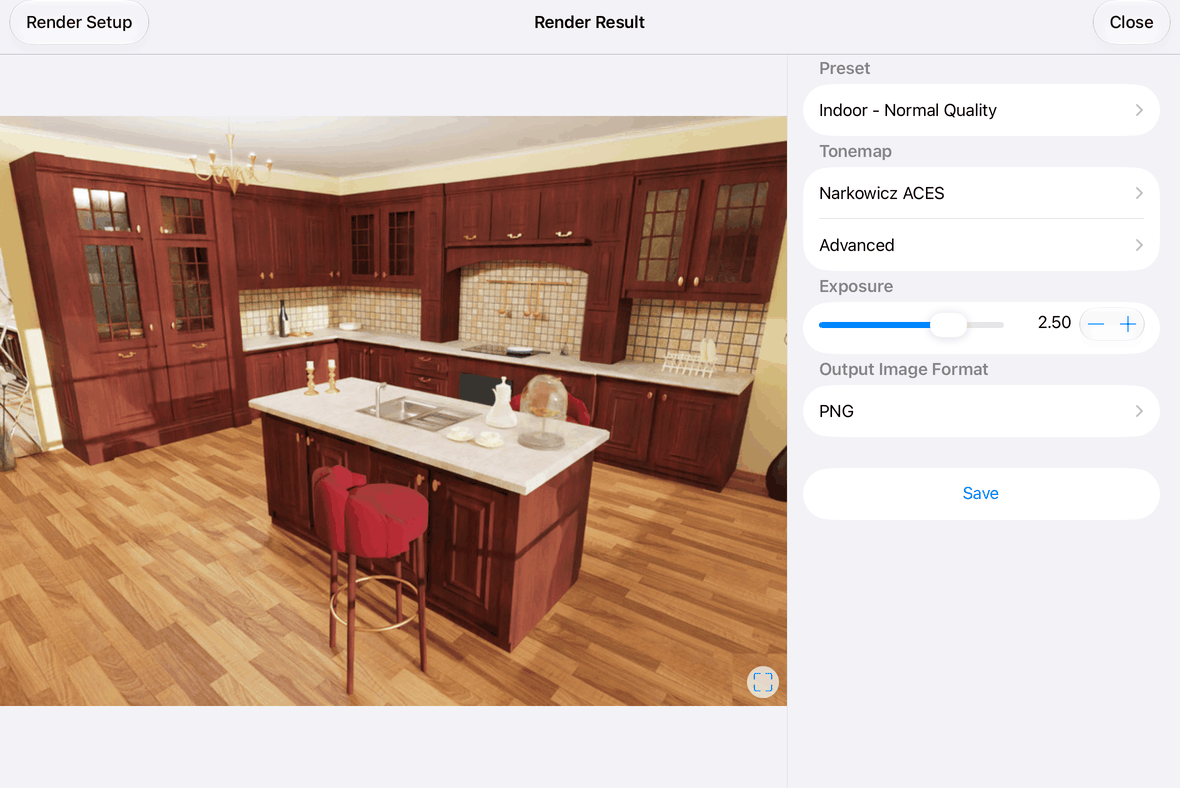Viewport: 1180px width, 788px height.
Task: Decrease exposure with the minus button
Action: click(x=1096, y=324)
